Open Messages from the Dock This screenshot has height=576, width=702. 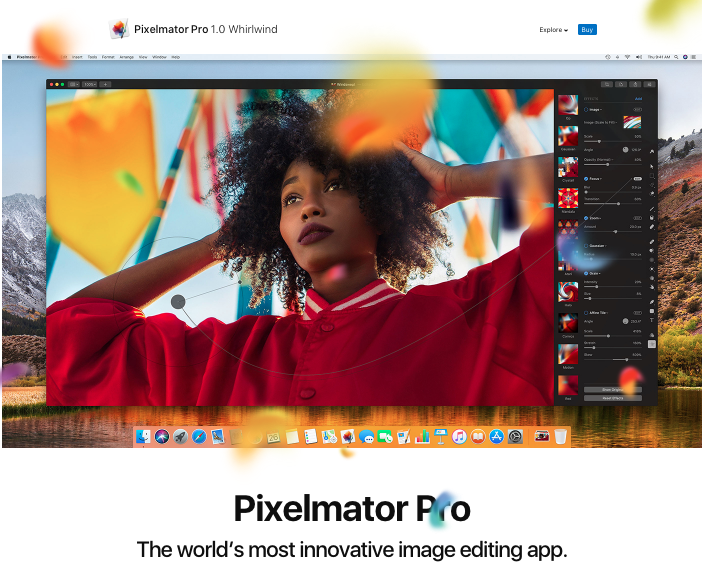tap(366, 436)
